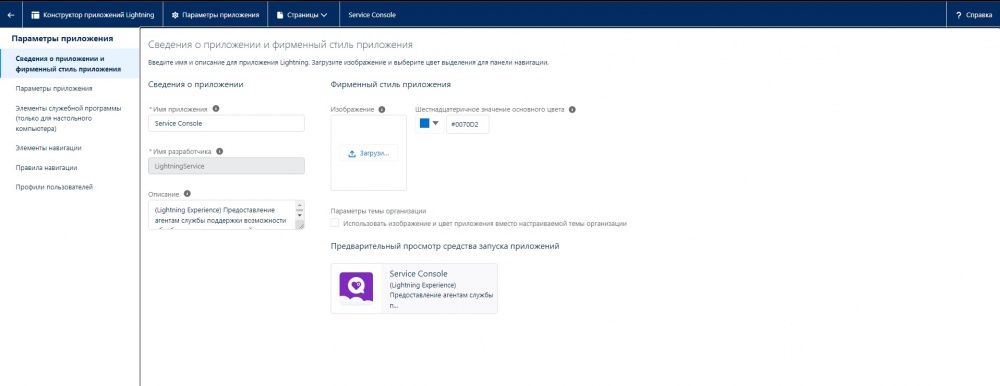Click info icon next to Имя разработчика

click(219, 151)
